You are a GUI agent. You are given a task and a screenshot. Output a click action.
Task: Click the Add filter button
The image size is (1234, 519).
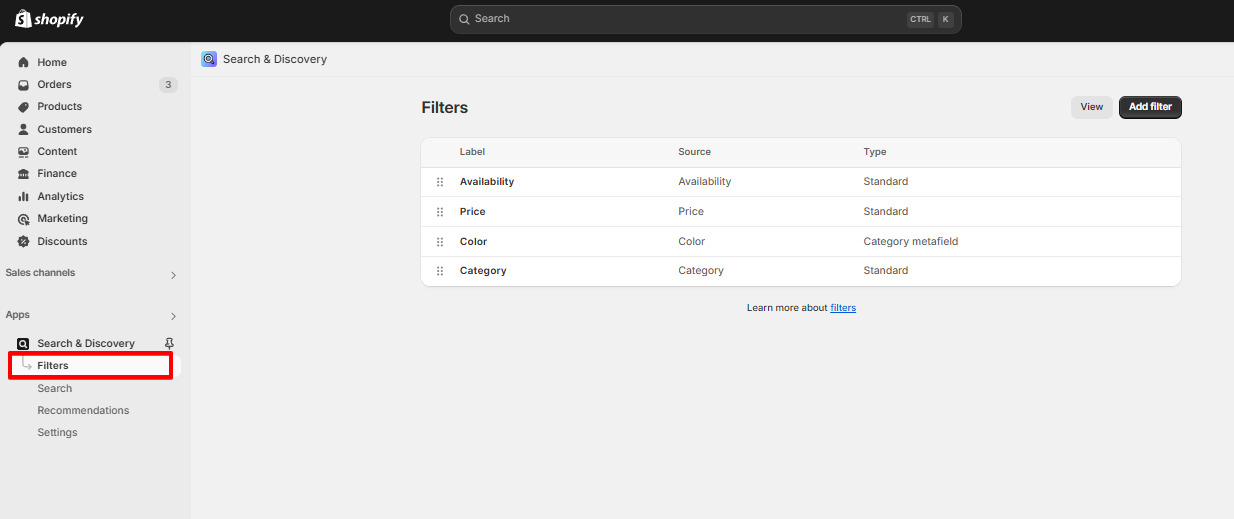[1150, 107]
